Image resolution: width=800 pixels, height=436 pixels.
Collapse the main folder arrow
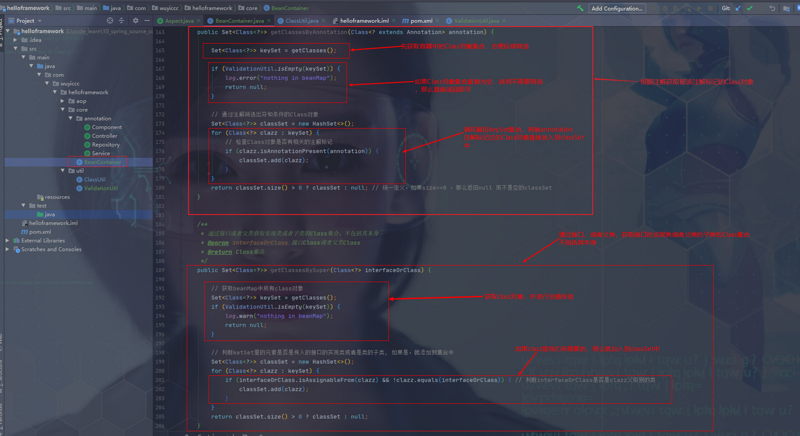tap(23, 57)
